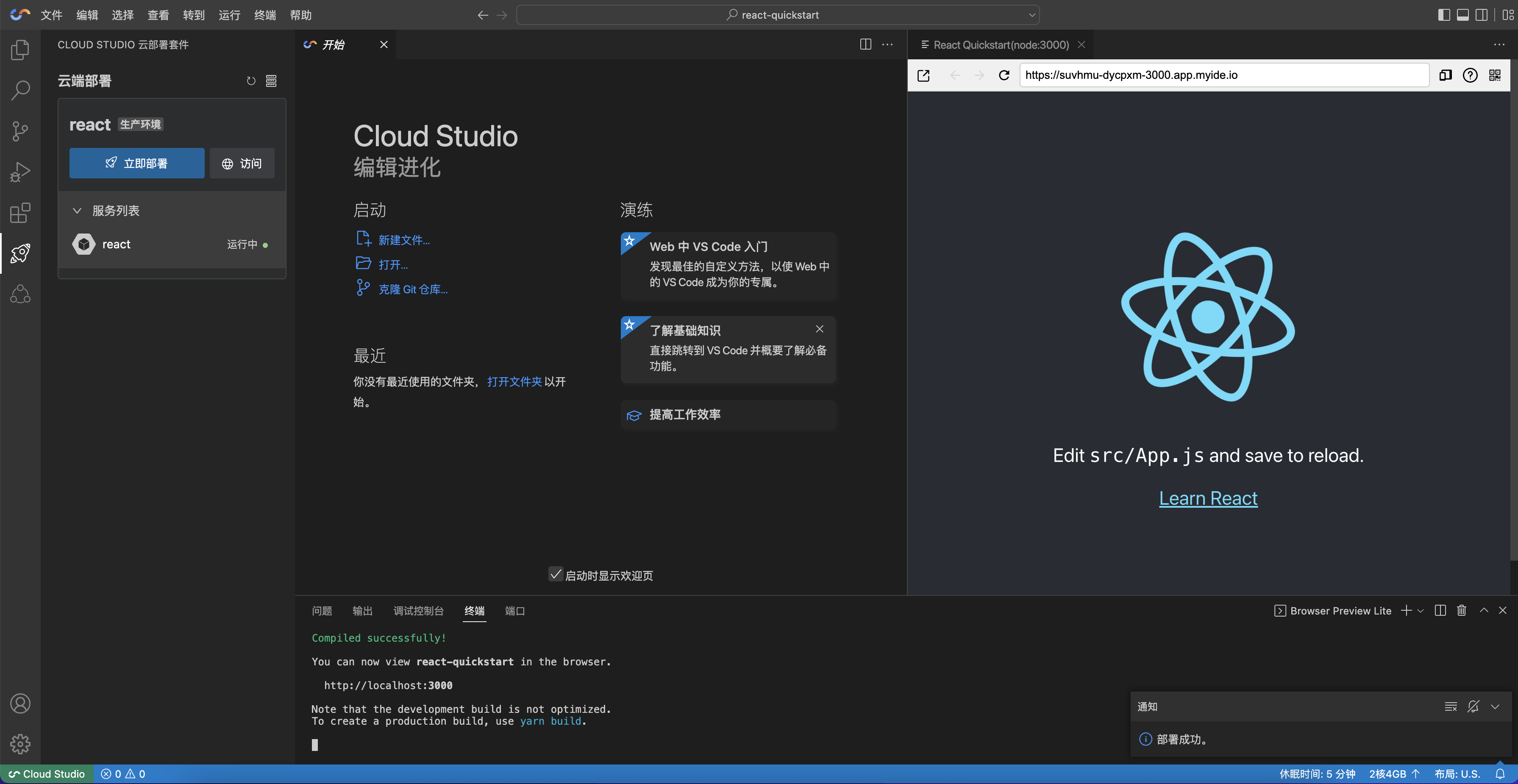Open the 终端 menu in the menu bar
This screenshot has width=1518, height=784.
pos(264,15)
